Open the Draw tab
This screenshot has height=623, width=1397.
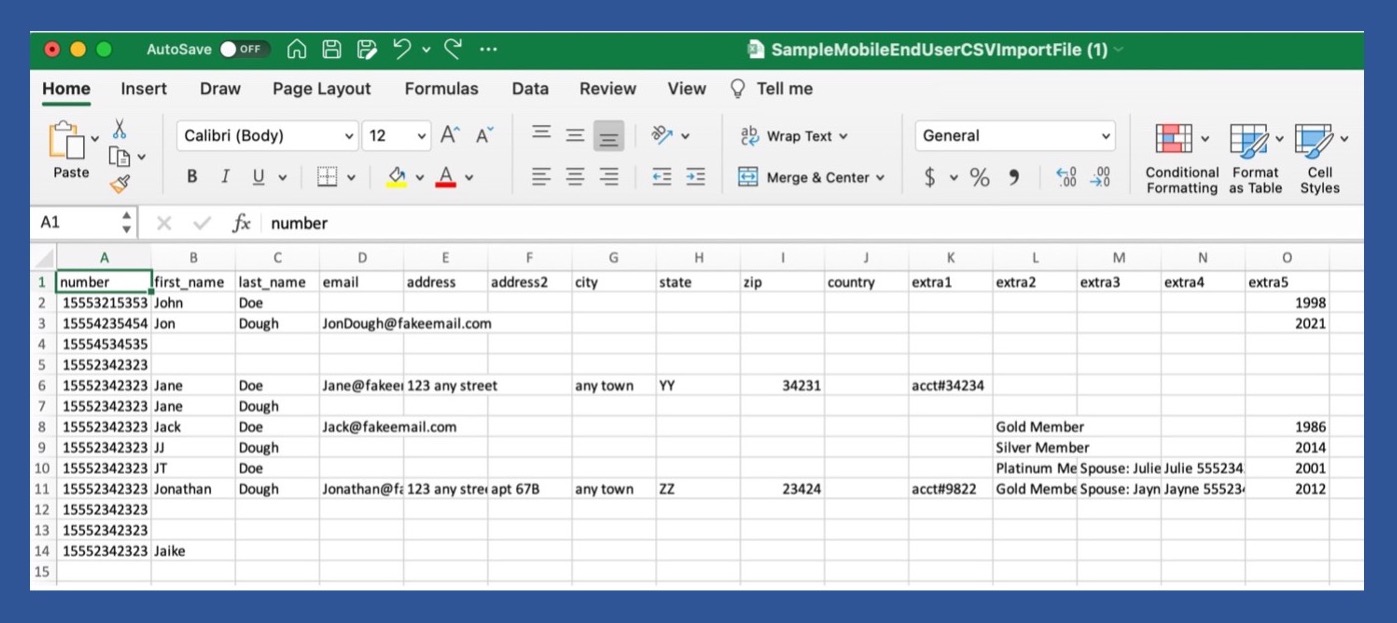pos(220,89)
